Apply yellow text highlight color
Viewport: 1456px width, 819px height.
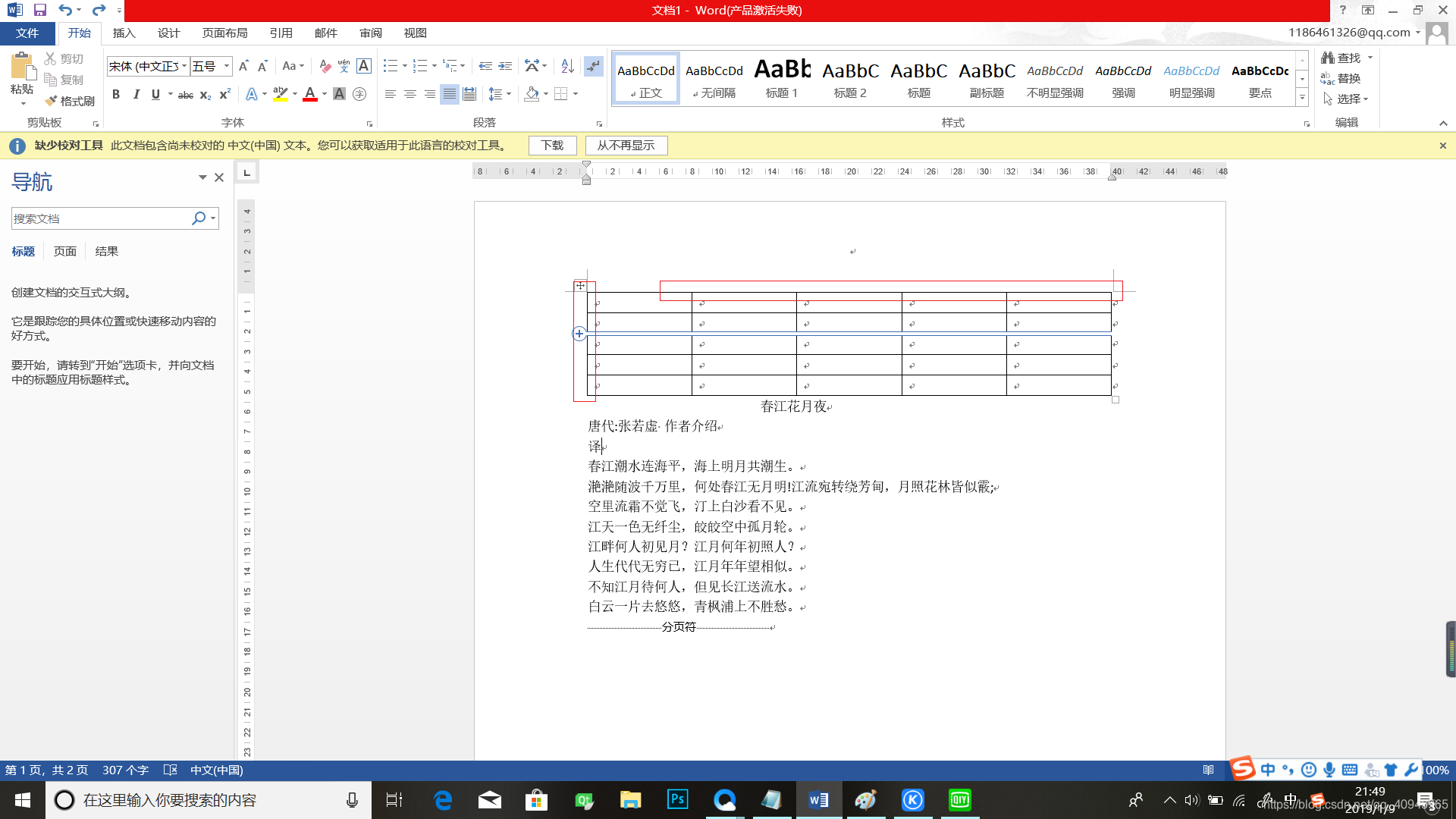280,94
